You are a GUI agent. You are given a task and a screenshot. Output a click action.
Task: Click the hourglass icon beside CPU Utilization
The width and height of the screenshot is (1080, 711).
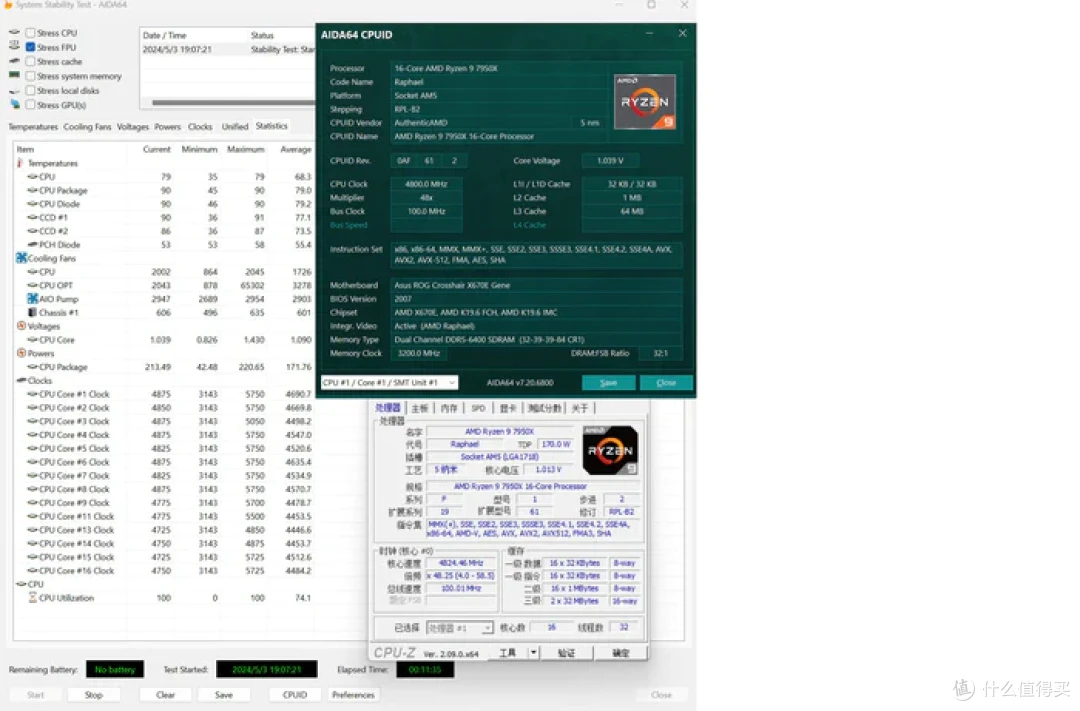(x=32, y=597)
